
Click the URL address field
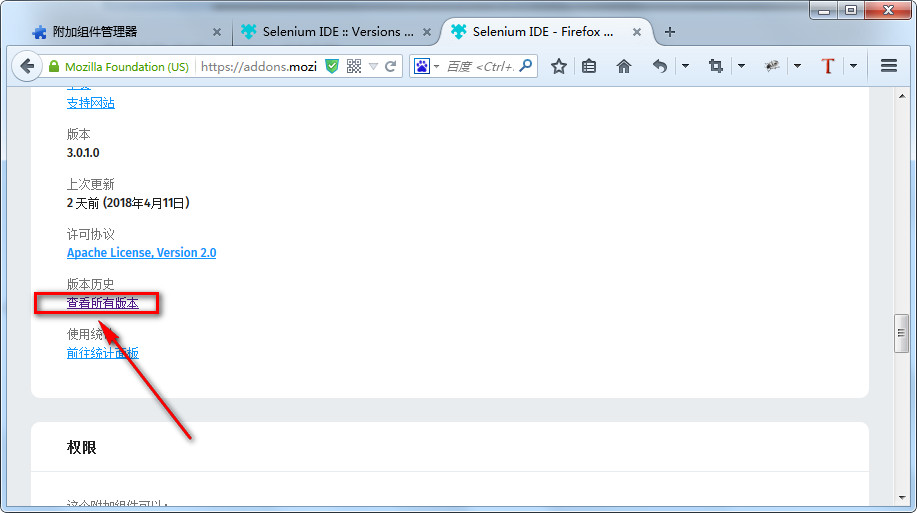pos(258,66)
